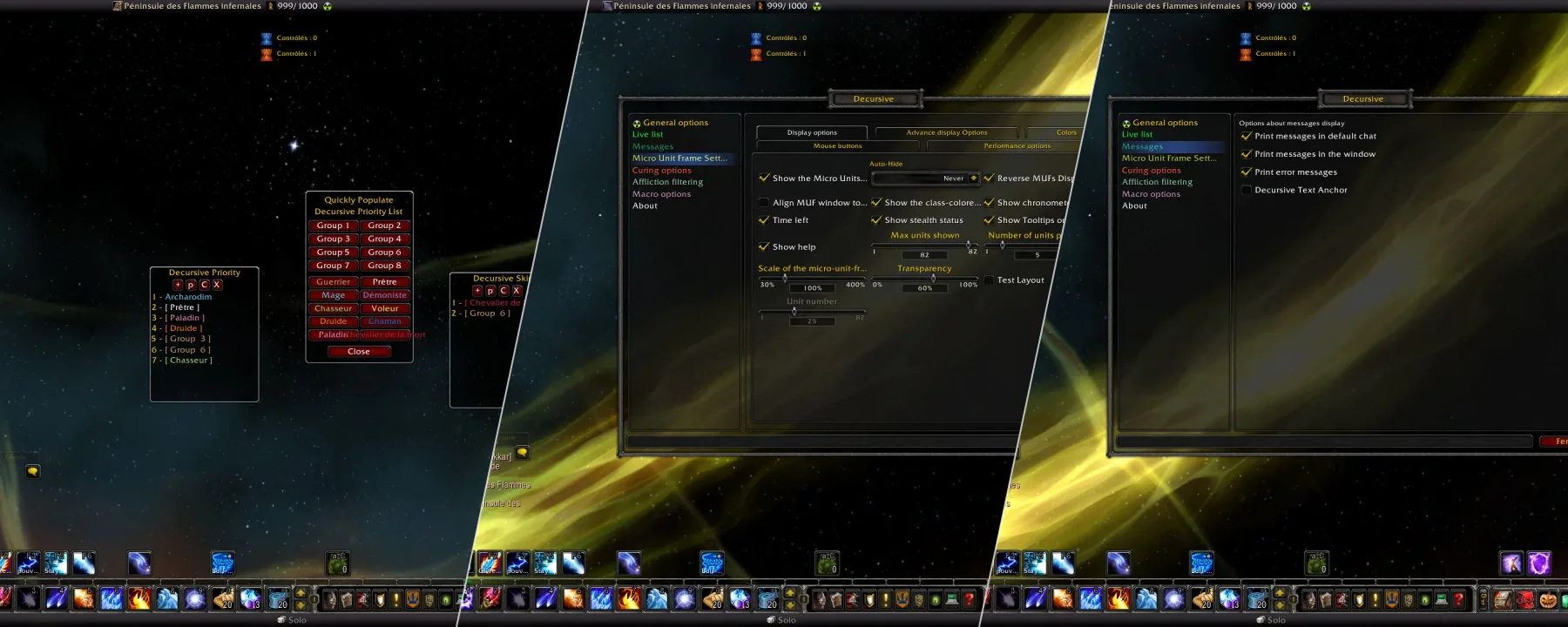Click the 'p' populate button in Decursive Priority list

point(191,285)
